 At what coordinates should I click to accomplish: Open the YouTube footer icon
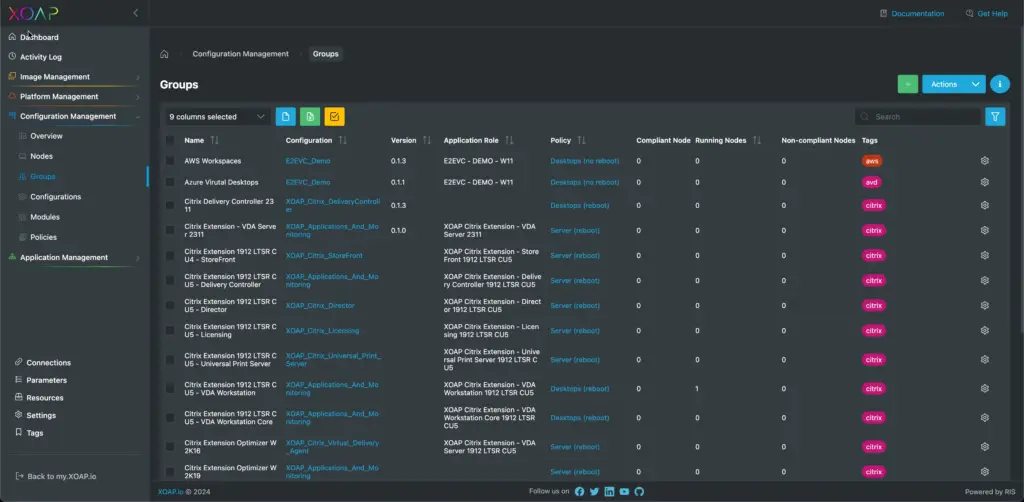click(x=624, y=492)
